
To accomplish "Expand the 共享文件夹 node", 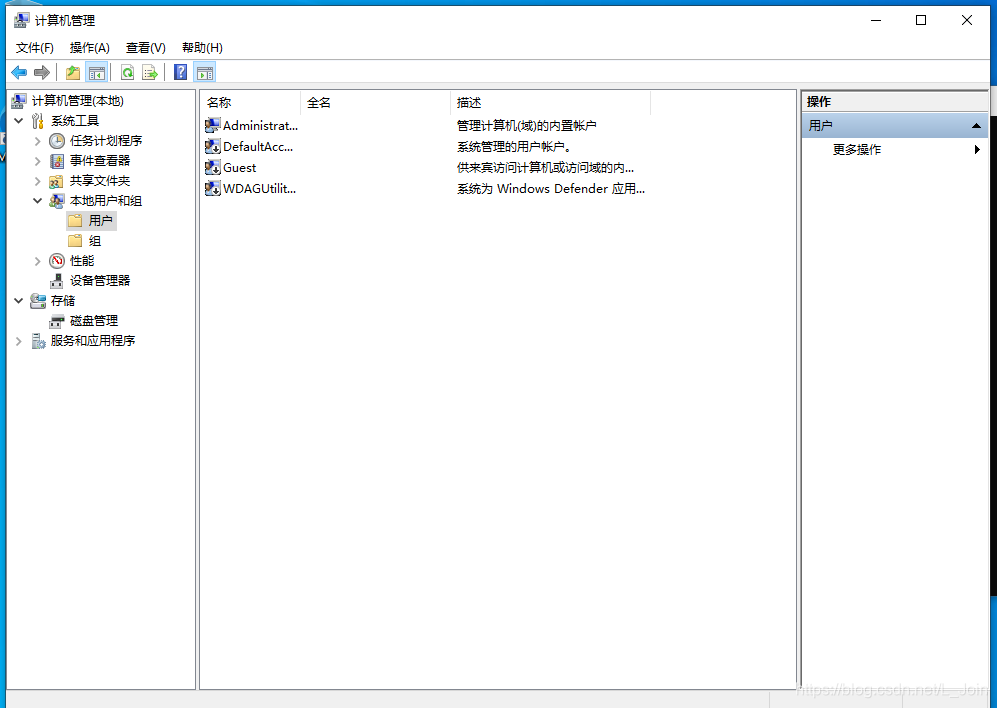I will [x=38, y=181].
